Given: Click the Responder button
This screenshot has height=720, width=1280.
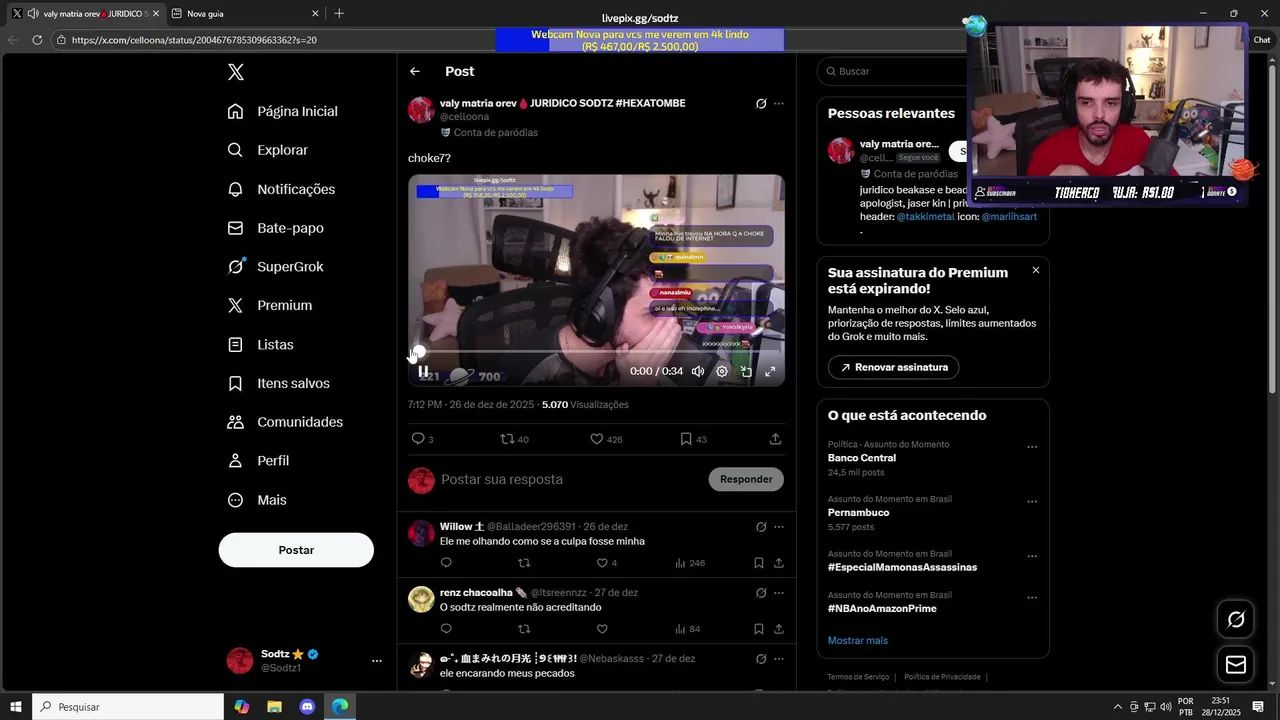Looking at the screenshot, I should pyautogui.click(x=746, y=479).
